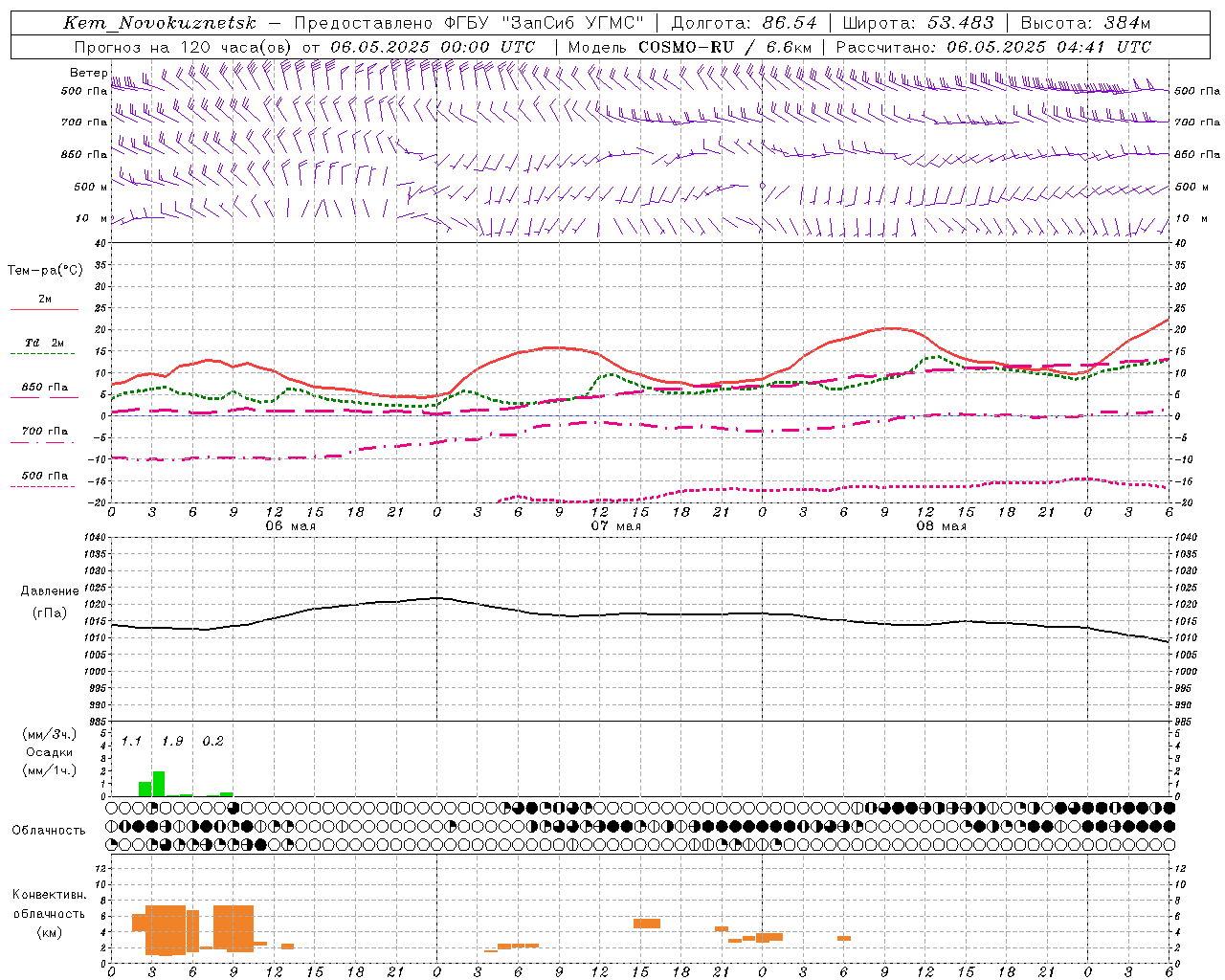Click the '1.1' precipitation total value
Viewport: 1225px width, 980px height.
coord(131,742)
